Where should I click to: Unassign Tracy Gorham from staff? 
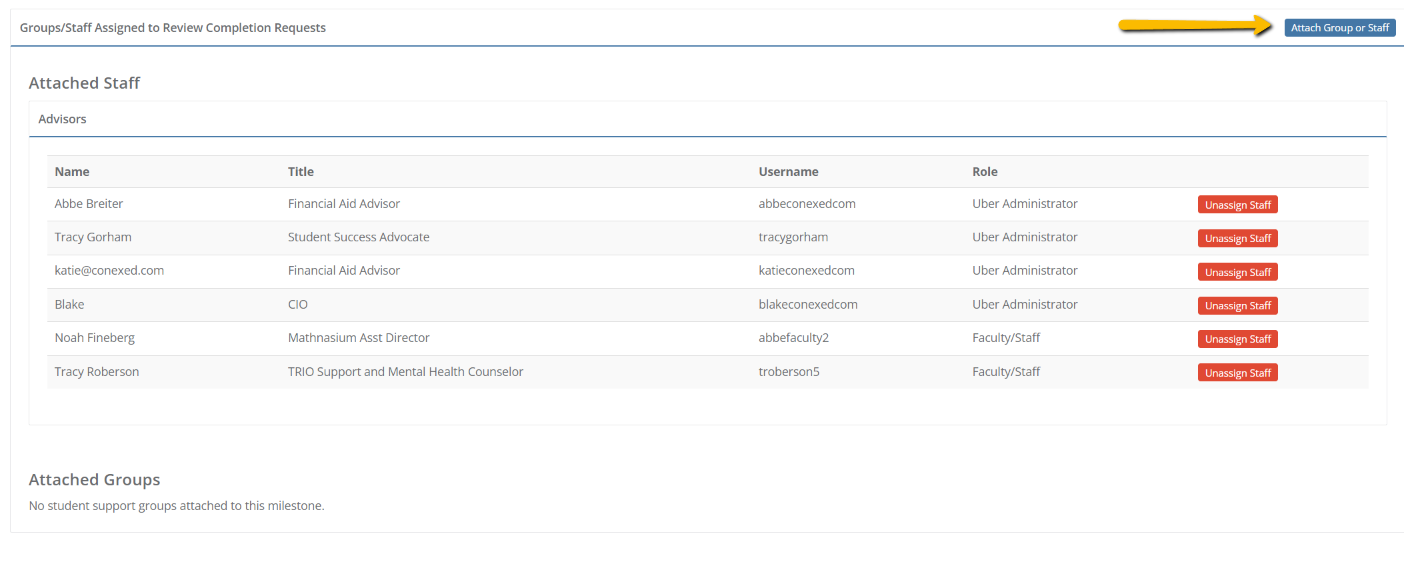coord(1238,238)
